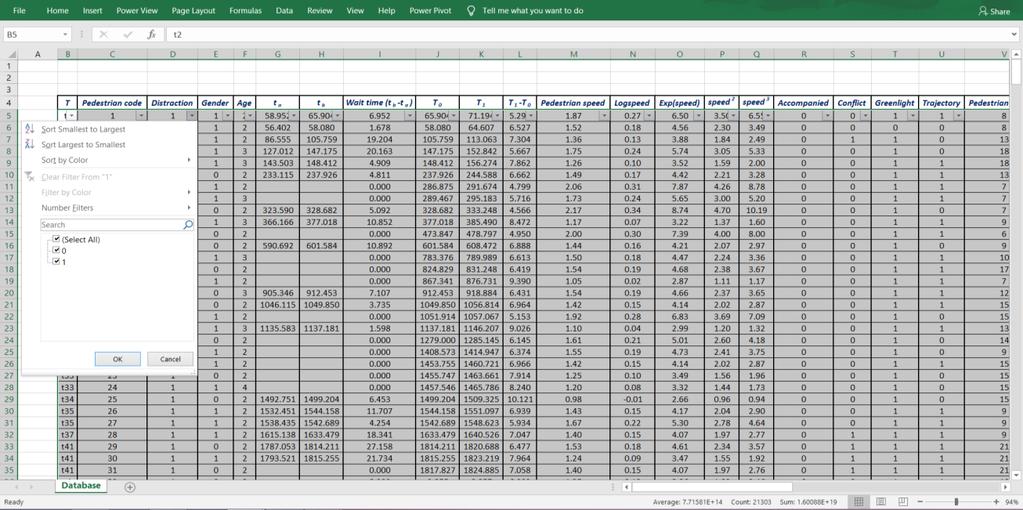This screenshot has height=510, width=1023.
Task: Open Gender column filter dropdown
Action: click(227, 115)
